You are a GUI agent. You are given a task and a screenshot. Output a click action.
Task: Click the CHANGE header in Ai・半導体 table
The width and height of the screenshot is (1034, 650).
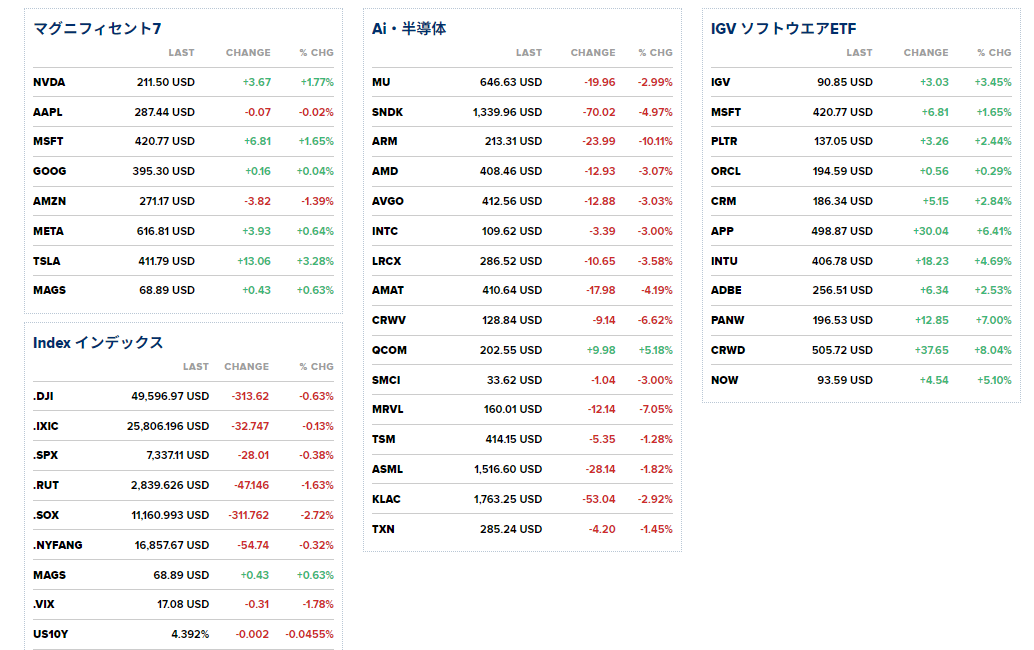(593, 53)
